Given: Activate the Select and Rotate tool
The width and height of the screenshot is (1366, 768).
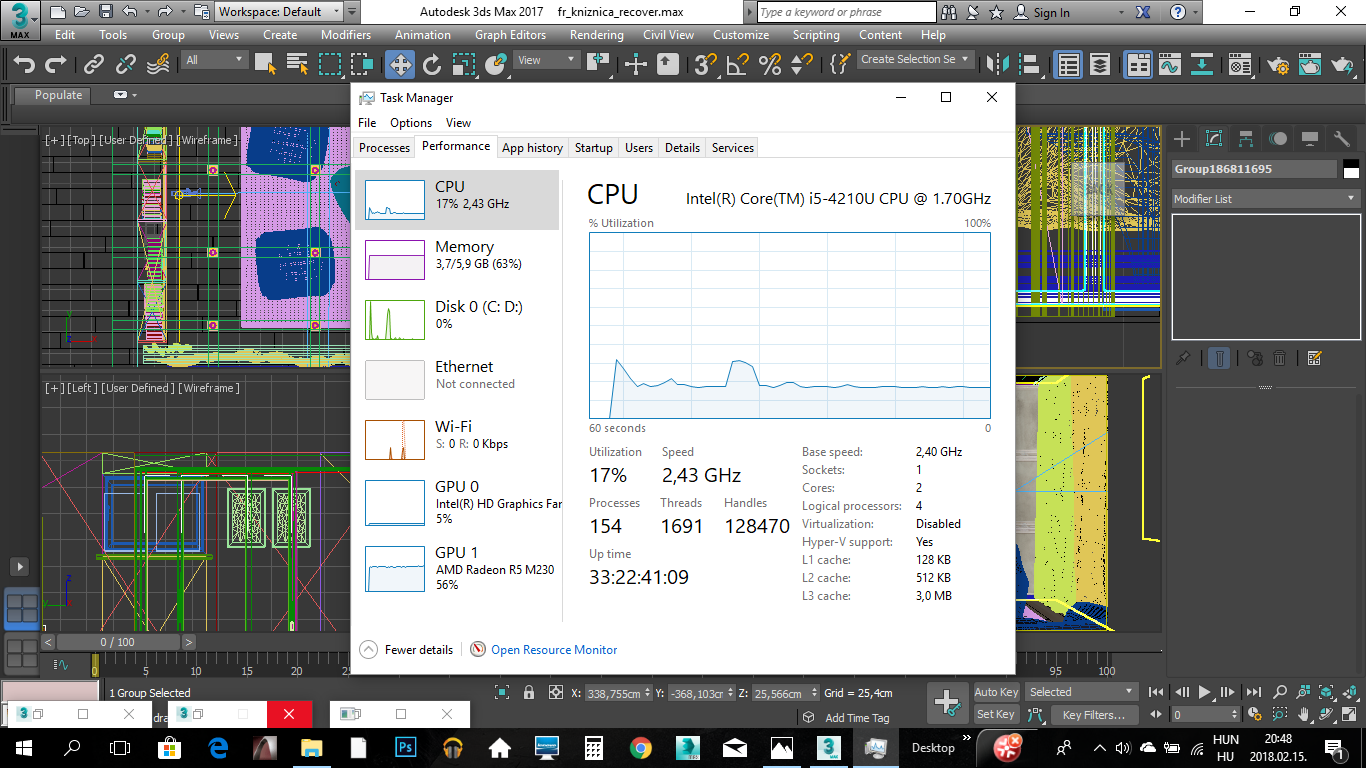Looking at the screenshot, I should 432,65.
